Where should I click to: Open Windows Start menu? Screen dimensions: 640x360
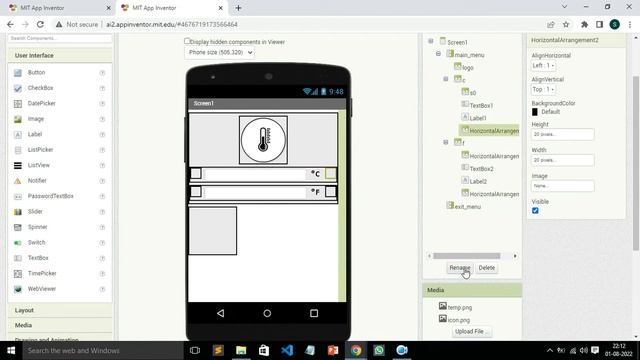click(x=11, y=350)
